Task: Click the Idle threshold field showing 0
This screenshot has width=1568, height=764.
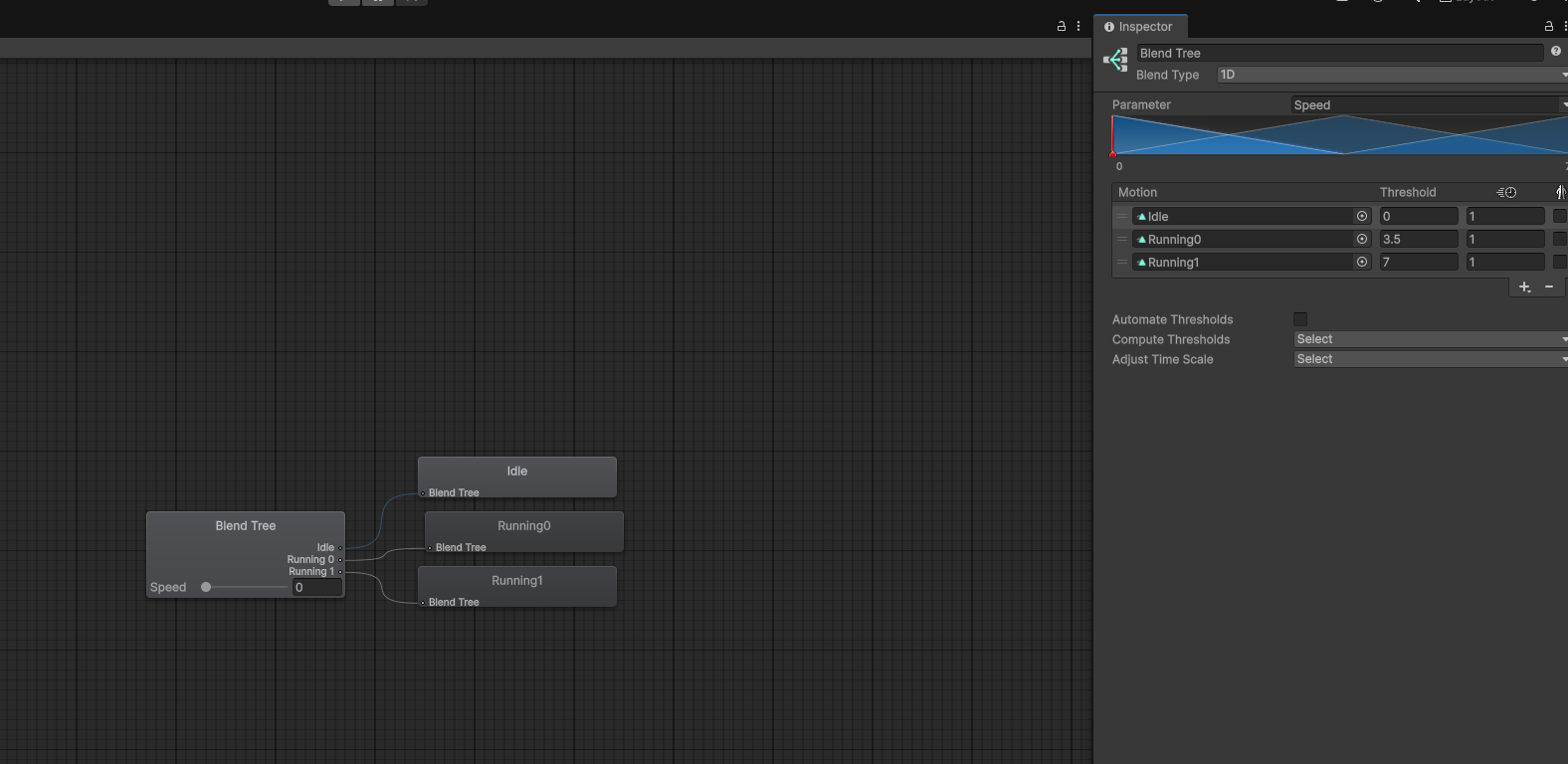Action: click(1419, 216)
